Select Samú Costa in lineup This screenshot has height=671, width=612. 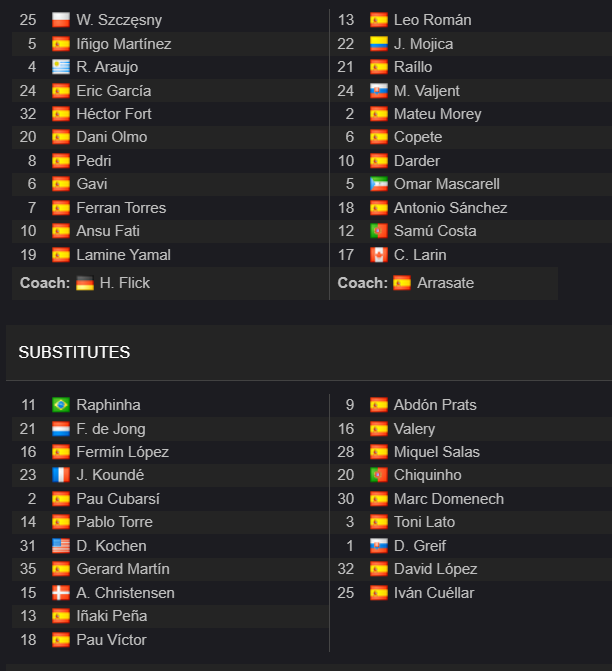point(435,231)
